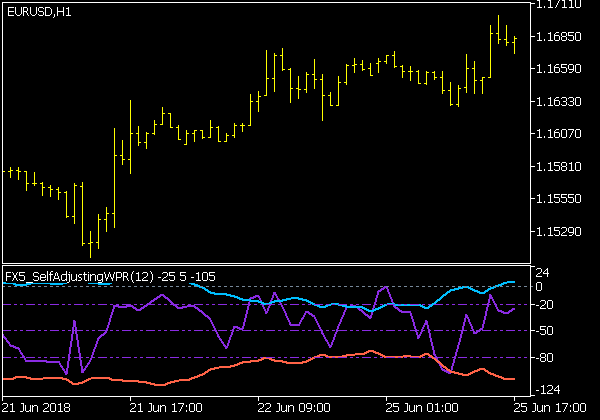Click the 1.16070 price scale label
The width and height of the screenshot is (600, 420).
coord(561,134)
